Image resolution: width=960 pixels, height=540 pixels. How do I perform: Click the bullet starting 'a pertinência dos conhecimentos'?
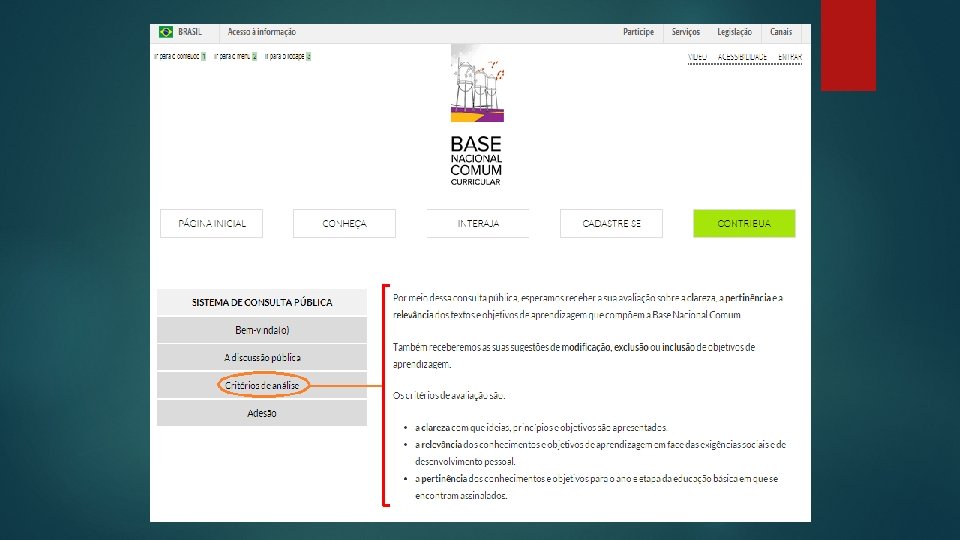click(x=596, y=487)
